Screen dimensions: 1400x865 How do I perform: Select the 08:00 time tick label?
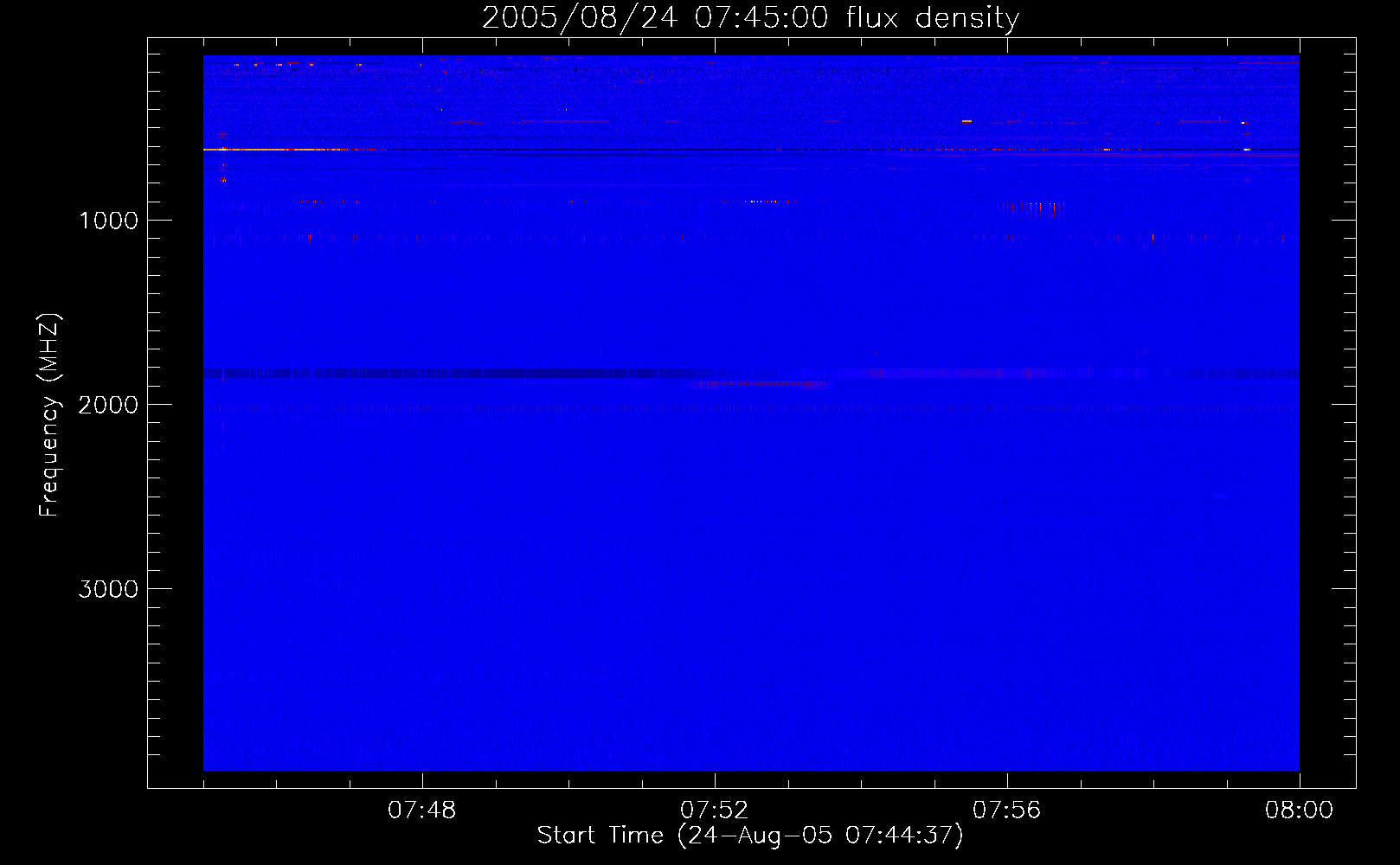point(1299,811)
